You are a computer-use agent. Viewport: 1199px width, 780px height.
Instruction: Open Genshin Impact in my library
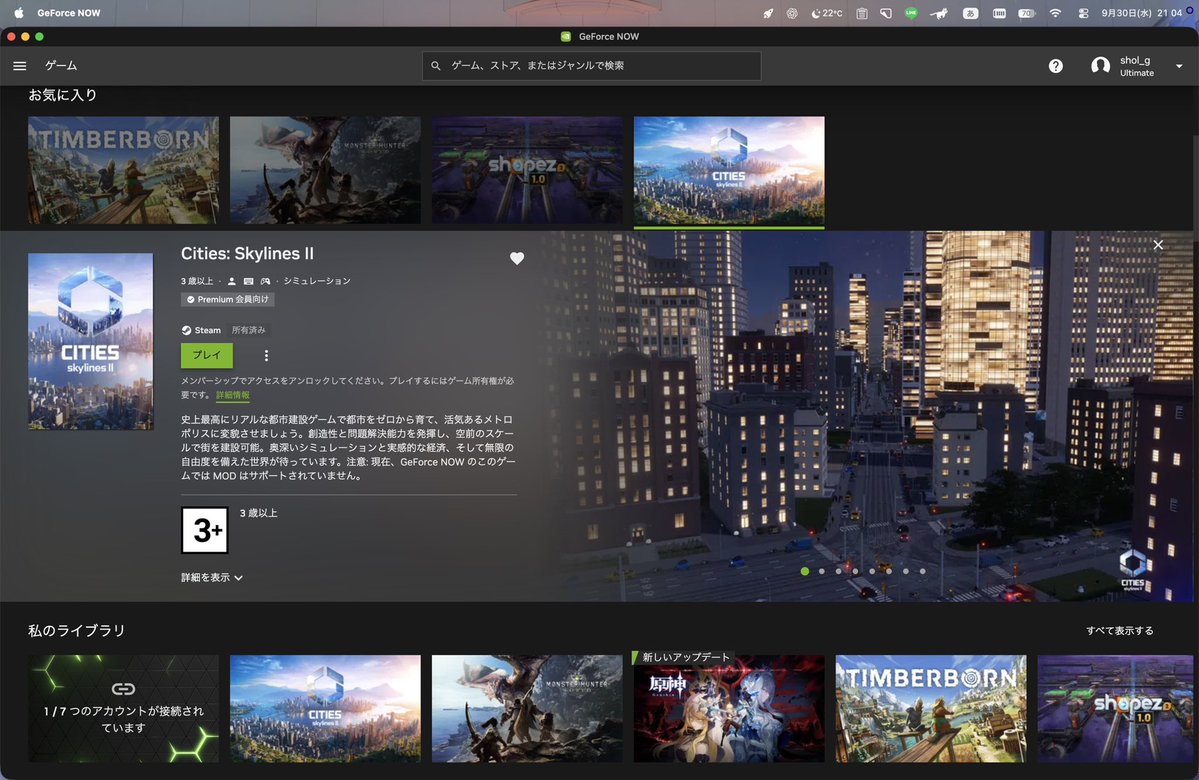pyautogui.click(x=729, y=708)
